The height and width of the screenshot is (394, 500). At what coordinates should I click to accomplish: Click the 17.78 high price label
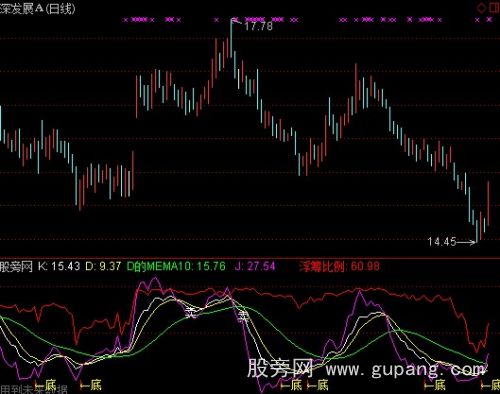pyautogui.click(x=259, y=26)
